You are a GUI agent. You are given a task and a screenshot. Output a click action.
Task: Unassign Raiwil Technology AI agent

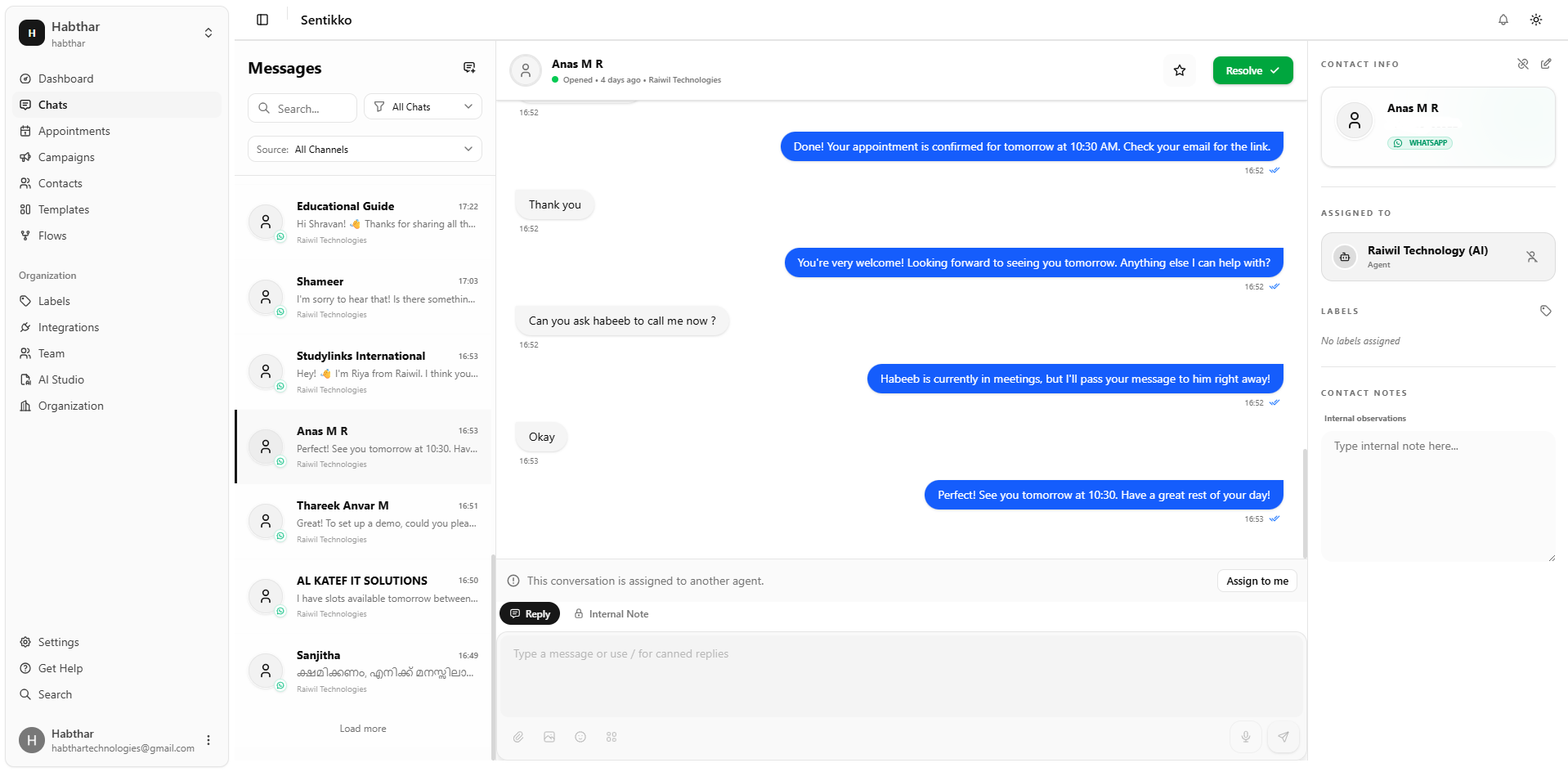tap(1532, 256)
